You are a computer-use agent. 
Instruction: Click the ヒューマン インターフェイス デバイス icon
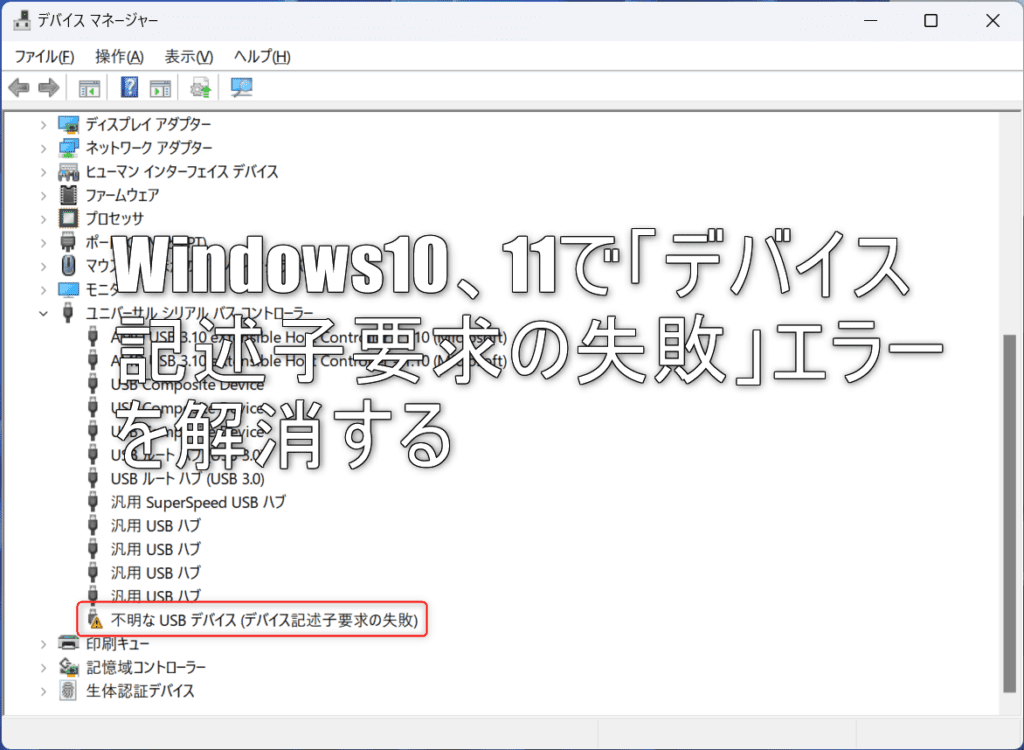(68, 172)
